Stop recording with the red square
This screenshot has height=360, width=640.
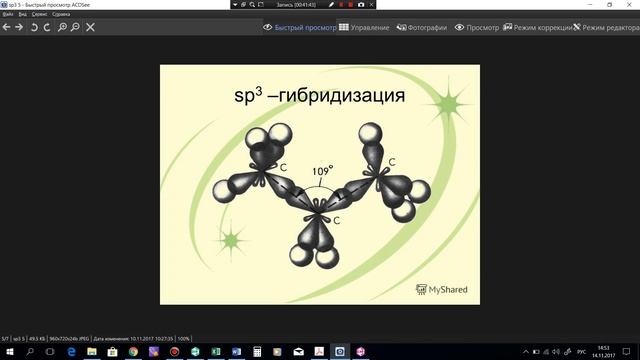(x=350, y=4)
